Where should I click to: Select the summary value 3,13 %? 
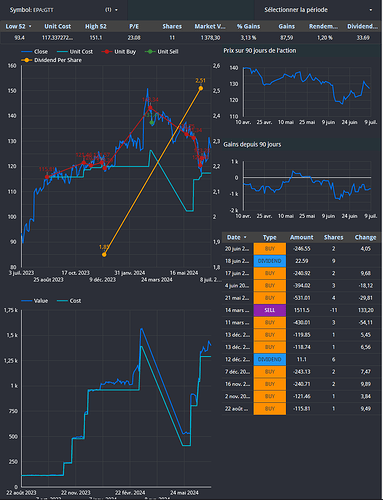coord(248,38)
